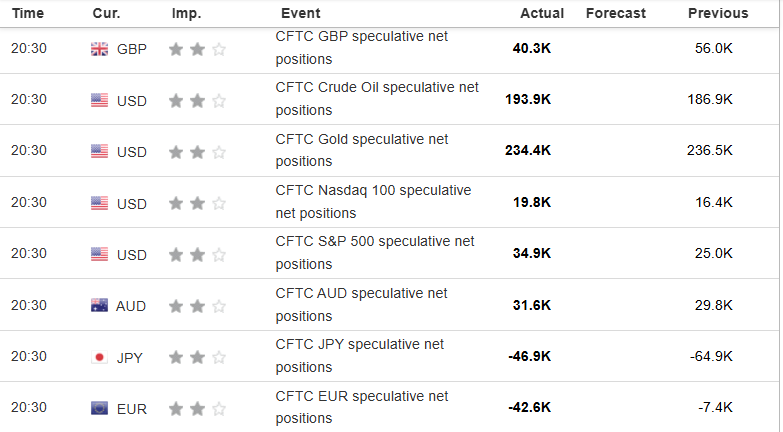
Task: Click importance stars in JPY row
Action: pos(197,357)
